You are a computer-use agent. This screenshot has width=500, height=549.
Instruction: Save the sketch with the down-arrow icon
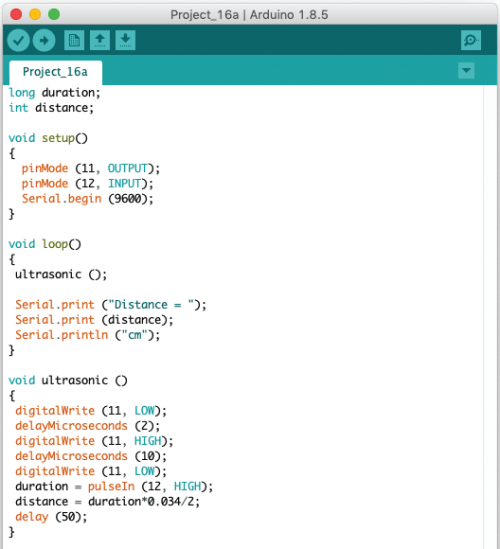click(x=125, y=41)
